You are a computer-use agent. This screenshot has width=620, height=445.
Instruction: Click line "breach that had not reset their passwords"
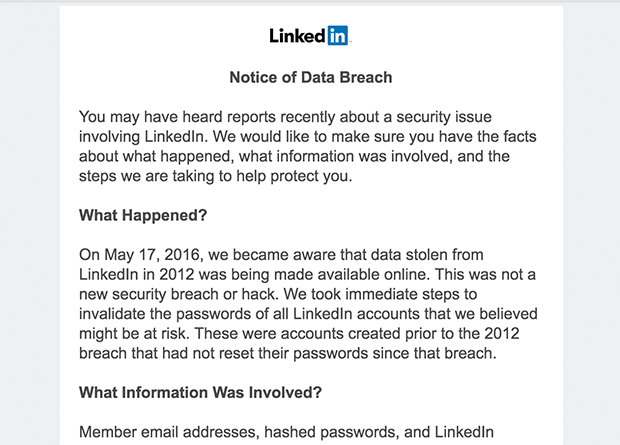[x=287, y=353]
